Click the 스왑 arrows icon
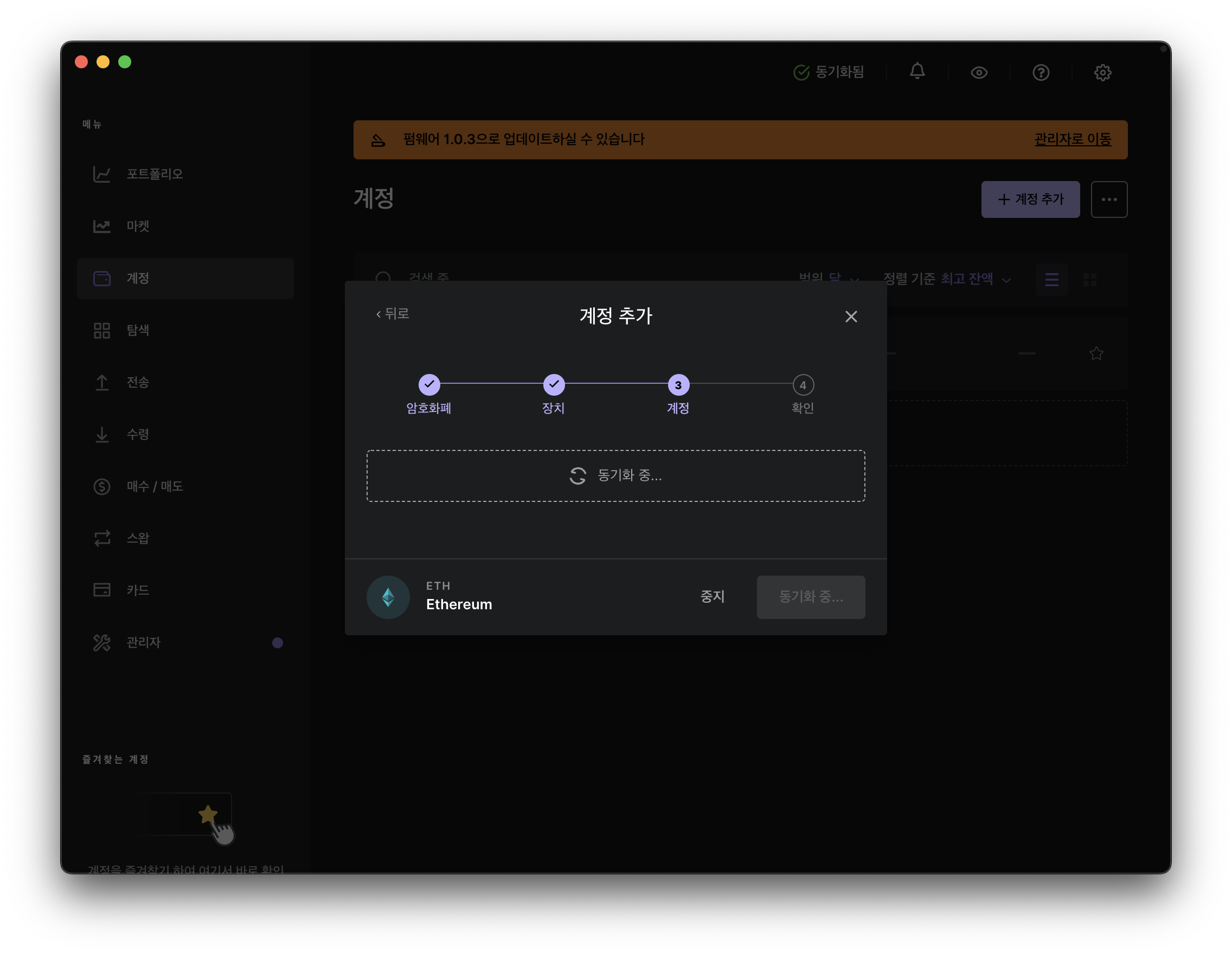The width and height of the screenshot is (1232, 954). (x=101, y=538)
